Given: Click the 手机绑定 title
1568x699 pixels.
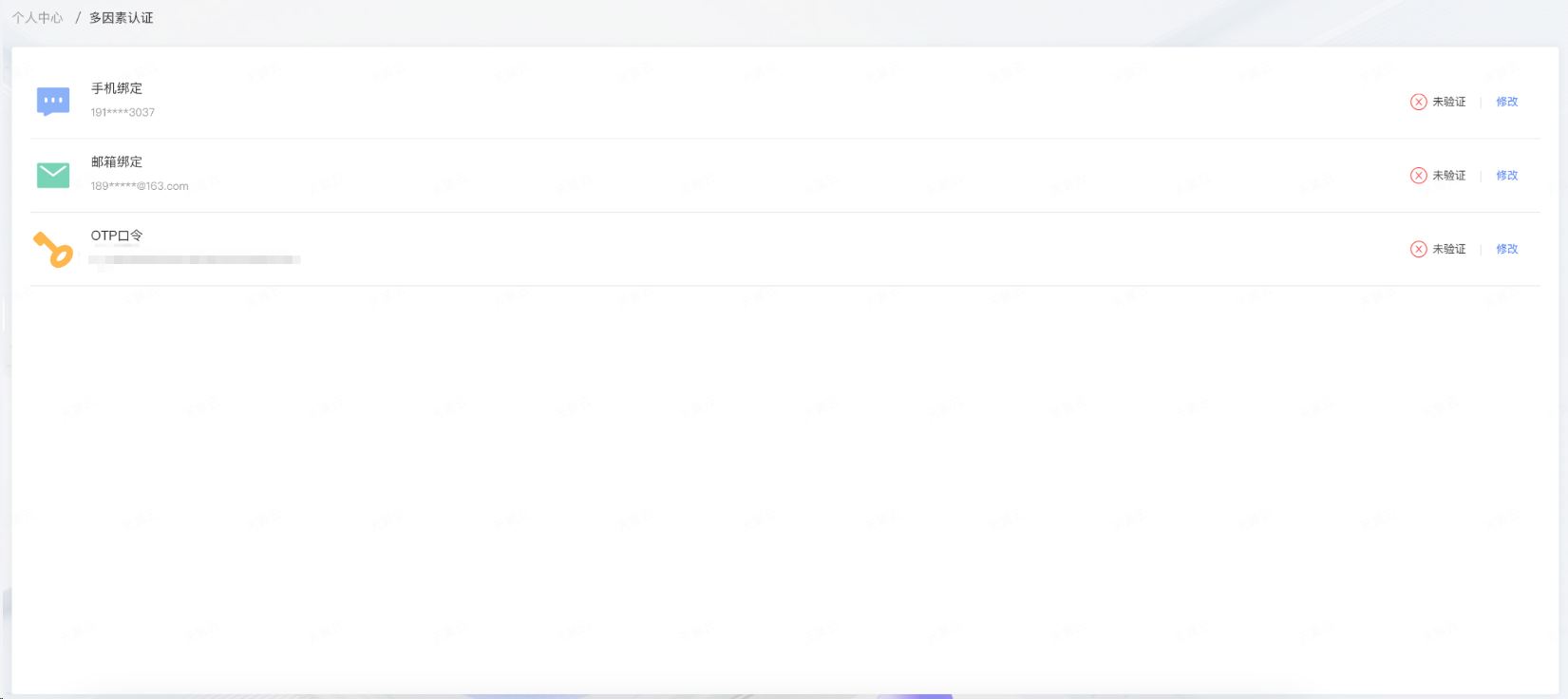Looking at the screenshot, I should [x=117, y=88].
